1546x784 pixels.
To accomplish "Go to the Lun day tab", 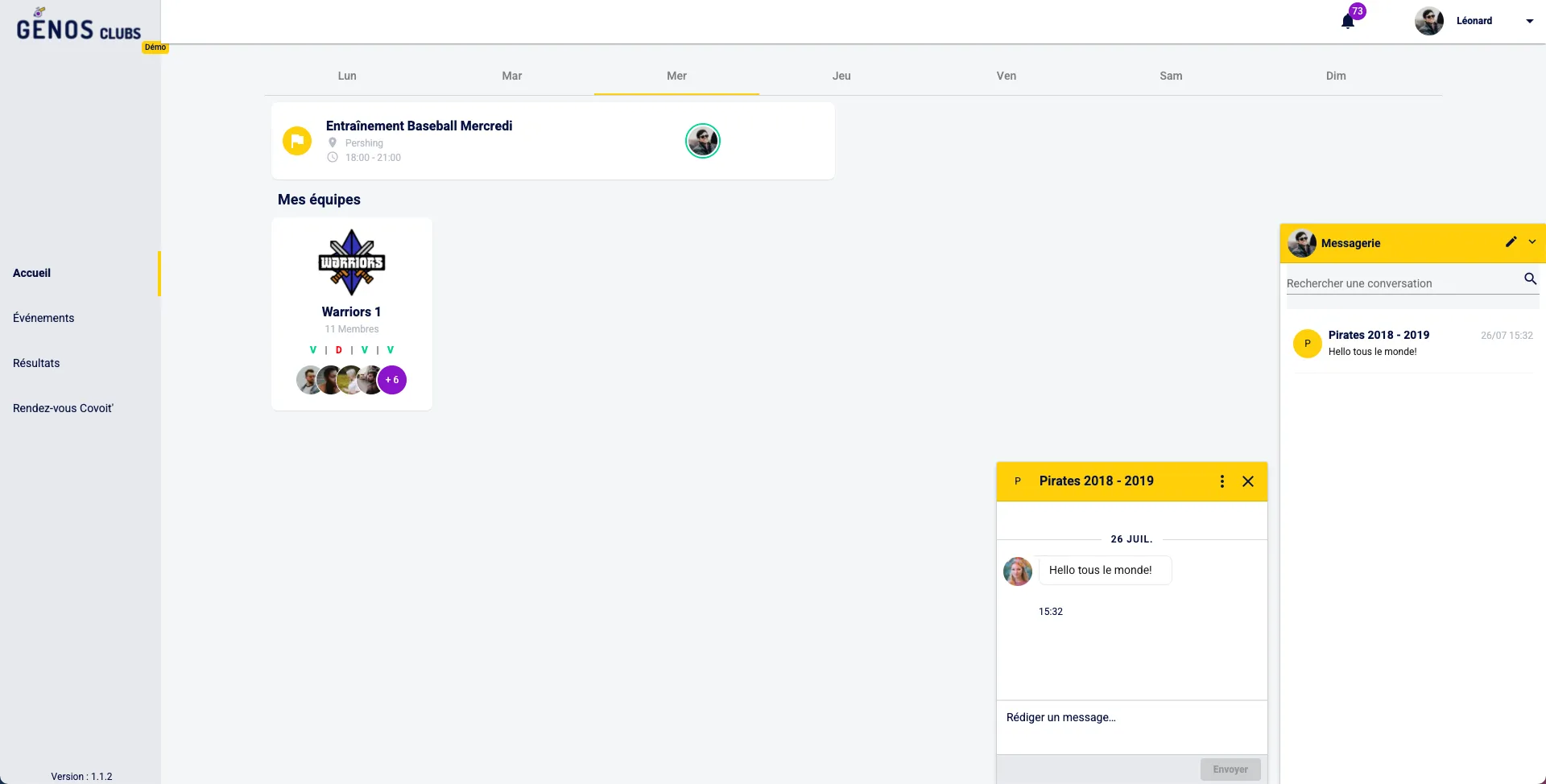I will [347, 76].
